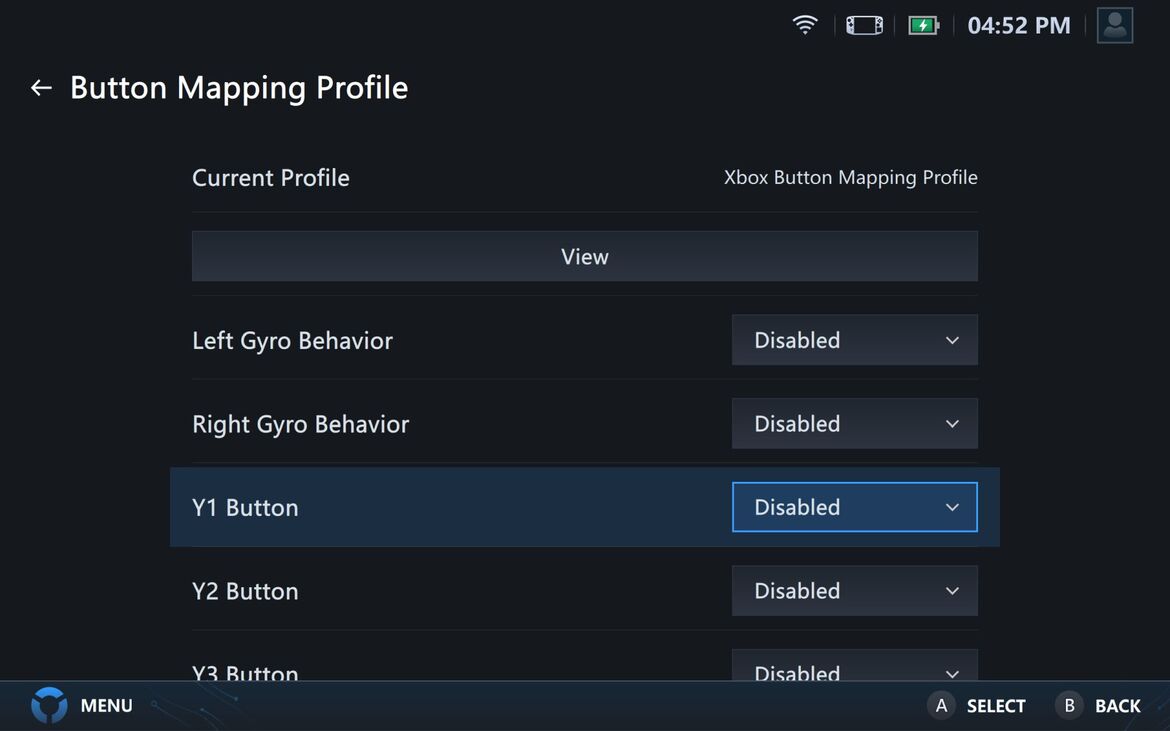The image size is (1170, 731).
Task: Open the Y3 Button dropdown
Action: 854,668
